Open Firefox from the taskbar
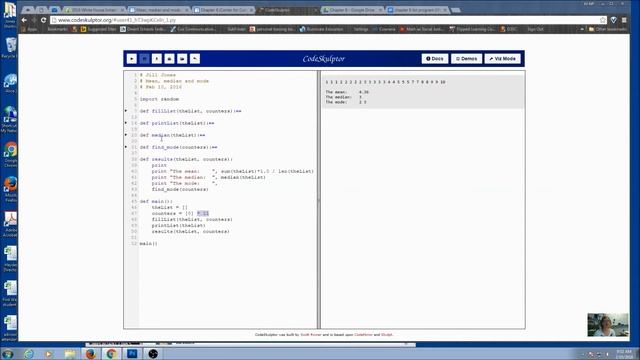The height and width of the screenshot is (360, 640). coord(91,354)
